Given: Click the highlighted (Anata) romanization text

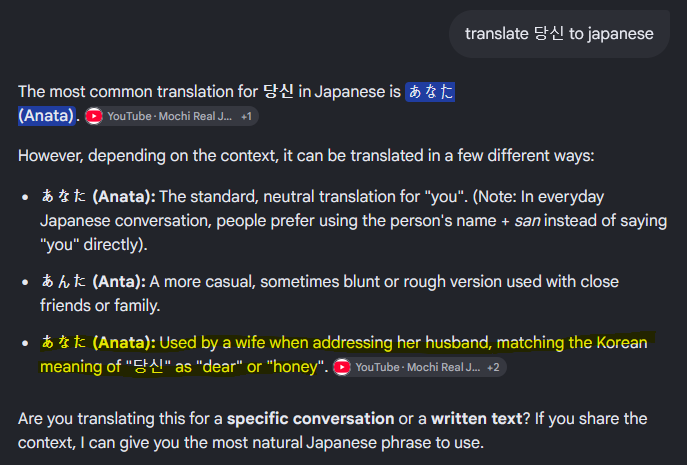Looking at the screenshot, I should click(46, 116).
